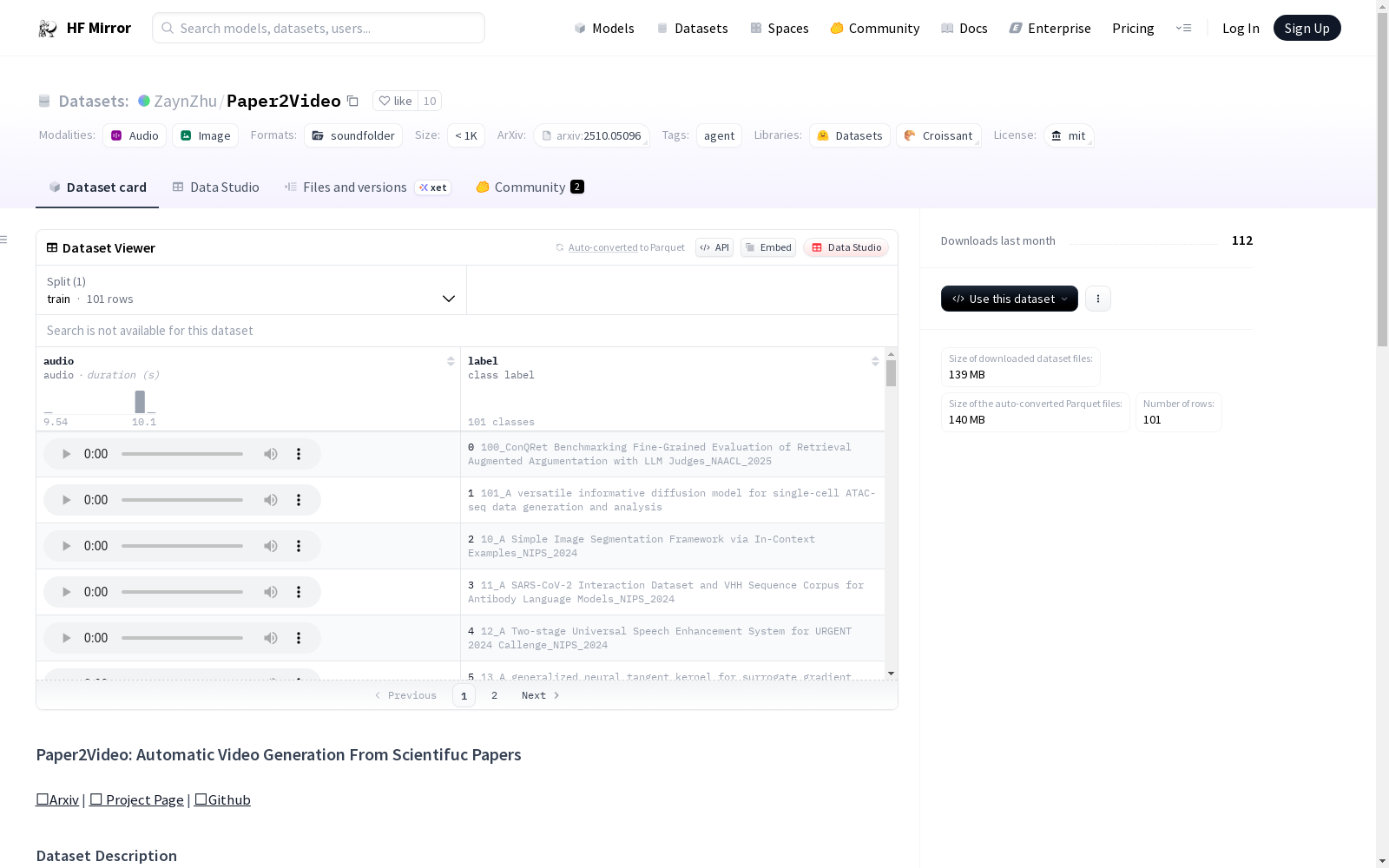The image size is (1389, 868).
Task: Click the Log In link
Action: tap(1241, 28)
